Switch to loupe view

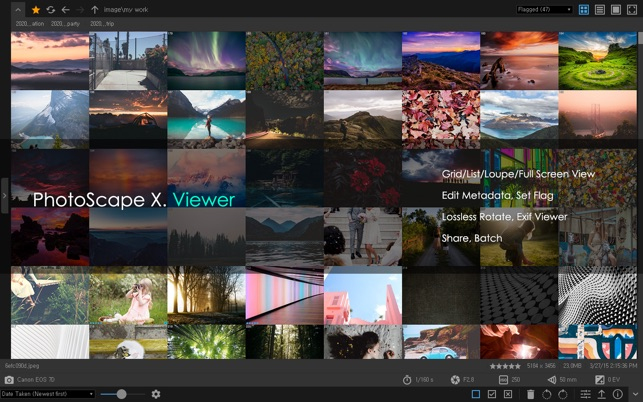614,9
